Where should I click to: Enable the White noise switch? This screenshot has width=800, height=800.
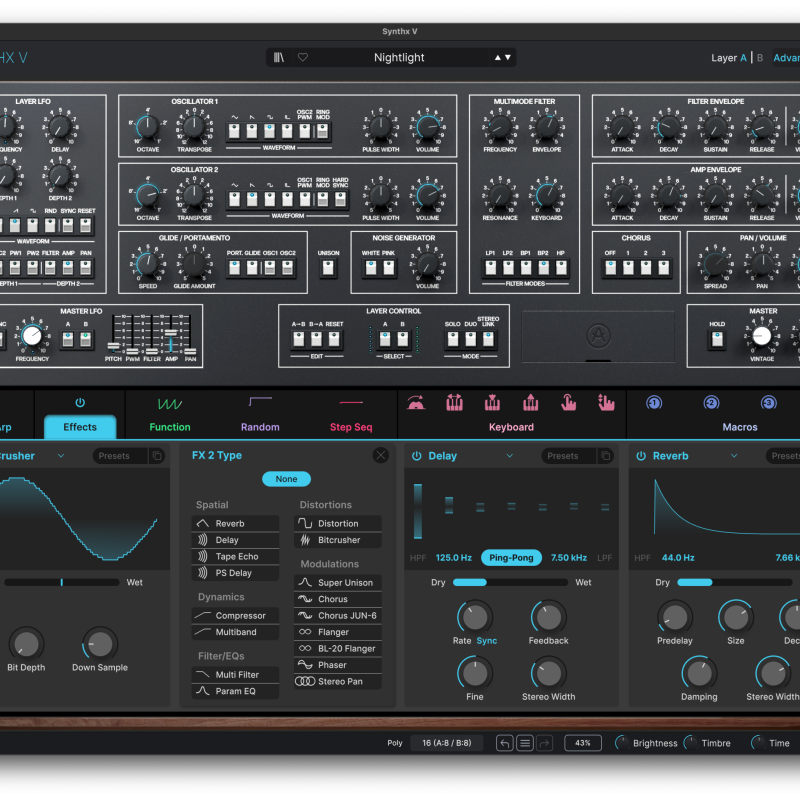[x=371, y=268]
